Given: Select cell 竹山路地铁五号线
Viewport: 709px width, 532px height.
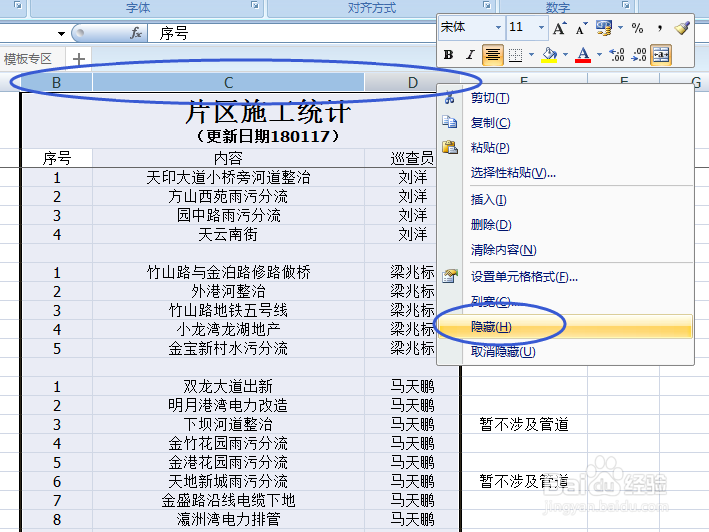Looking at the screenshot, I should pos(228,311).
